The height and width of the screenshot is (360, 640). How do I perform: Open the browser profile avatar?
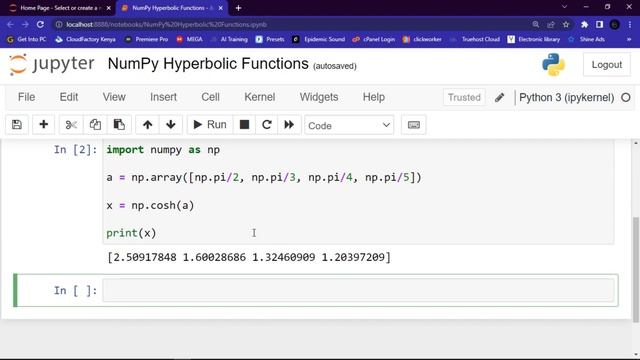tap(614, 24)
